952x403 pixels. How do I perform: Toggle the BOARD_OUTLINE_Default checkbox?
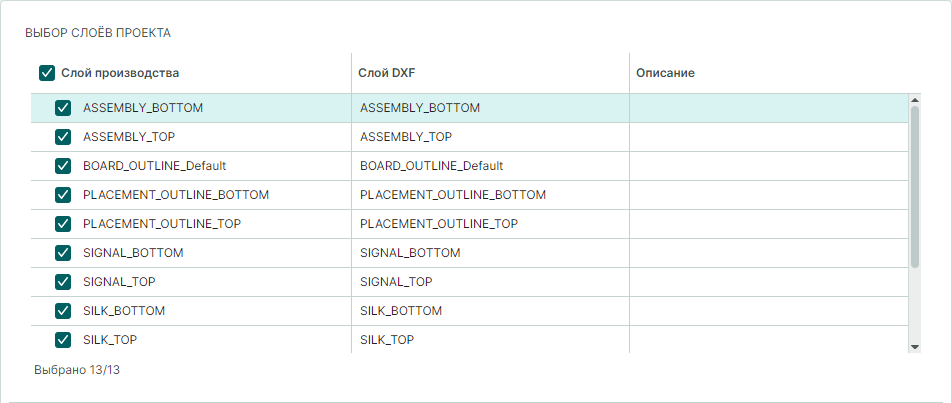[x=63, y=166]
